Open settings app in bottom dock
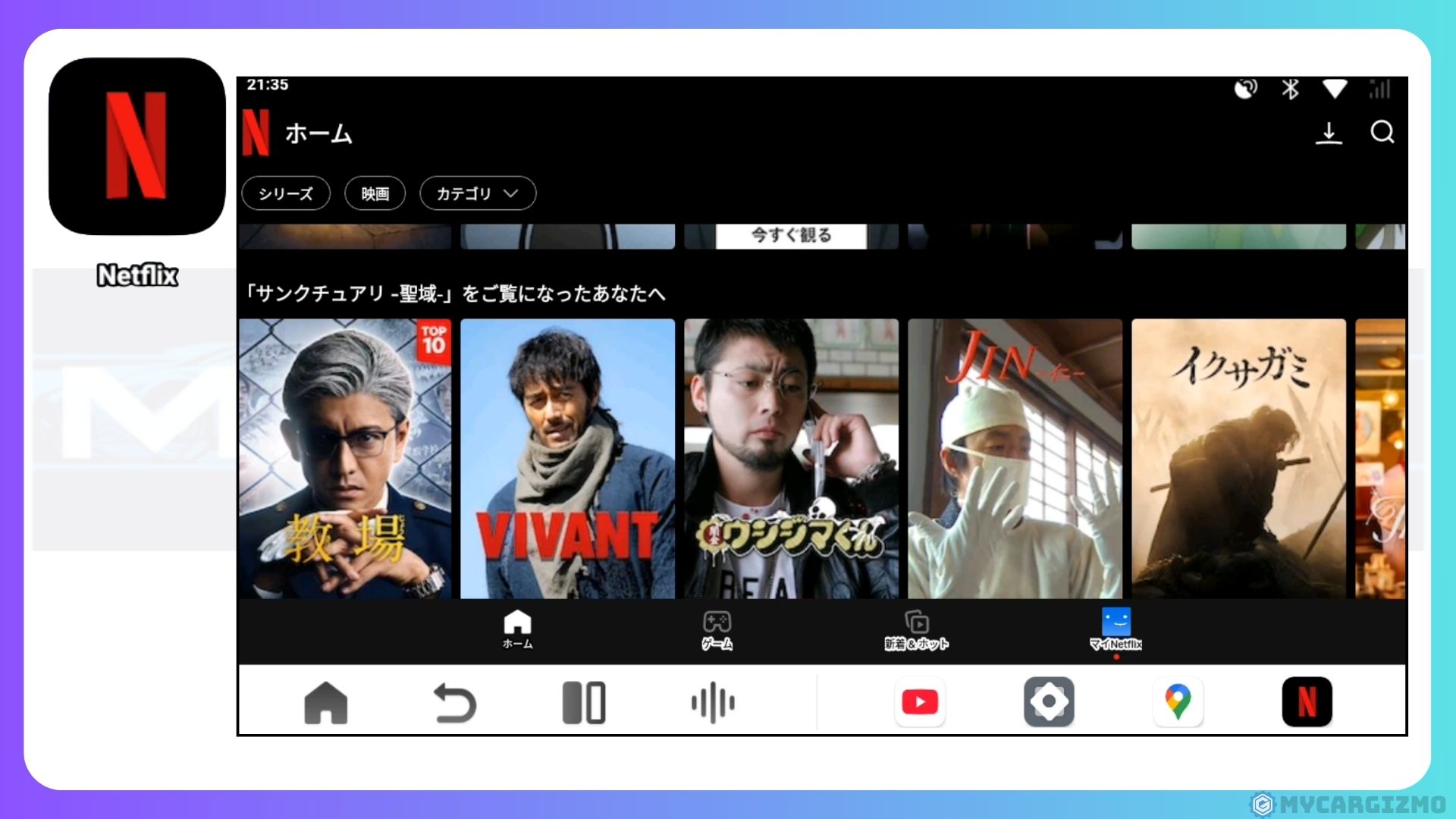This screenshot has height=819, width=1456. click(x=1049, y=702)
